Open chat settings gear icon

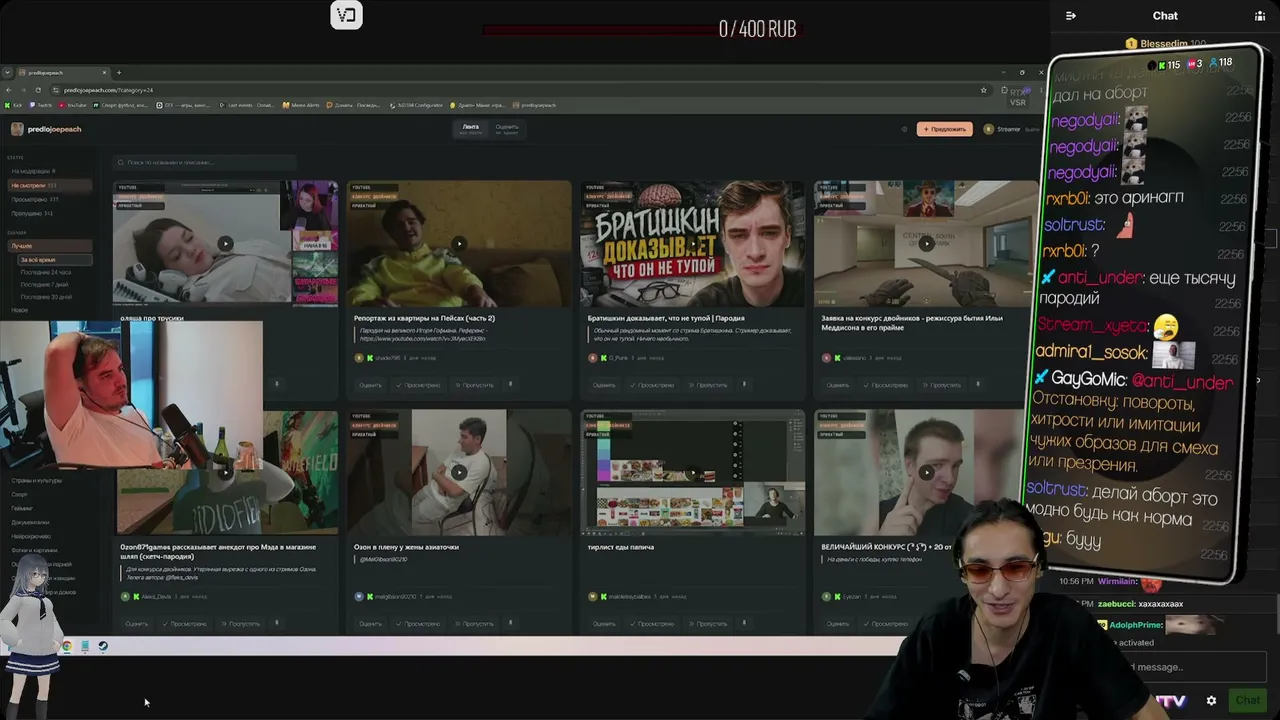coord(1211,701)
